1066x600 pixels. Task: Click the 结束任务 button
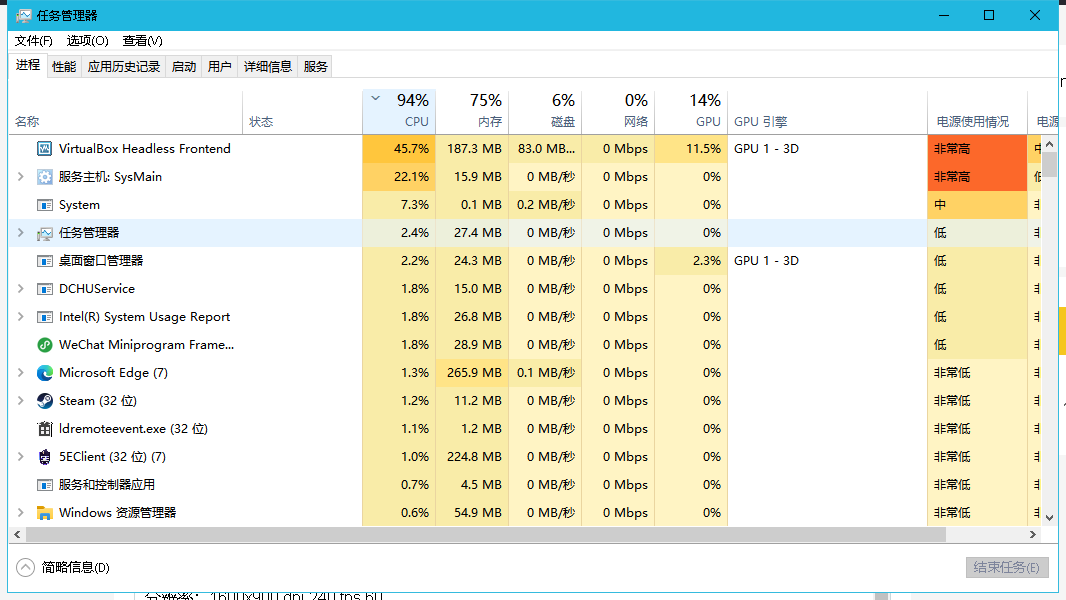click(x=1006, y=567)
